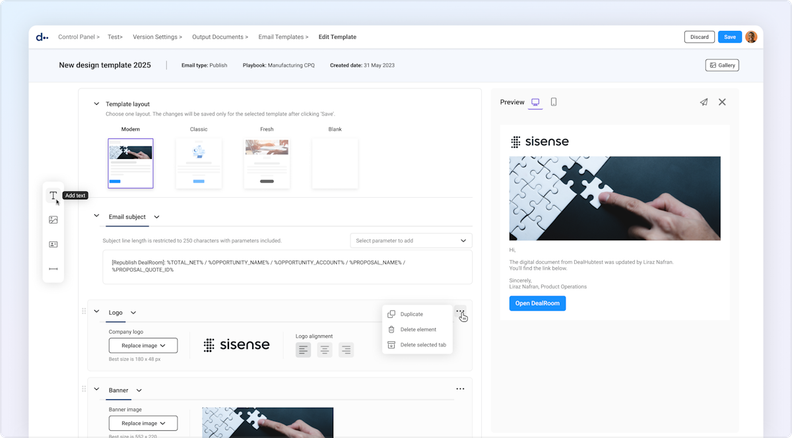Close the Preview panel

722,102
